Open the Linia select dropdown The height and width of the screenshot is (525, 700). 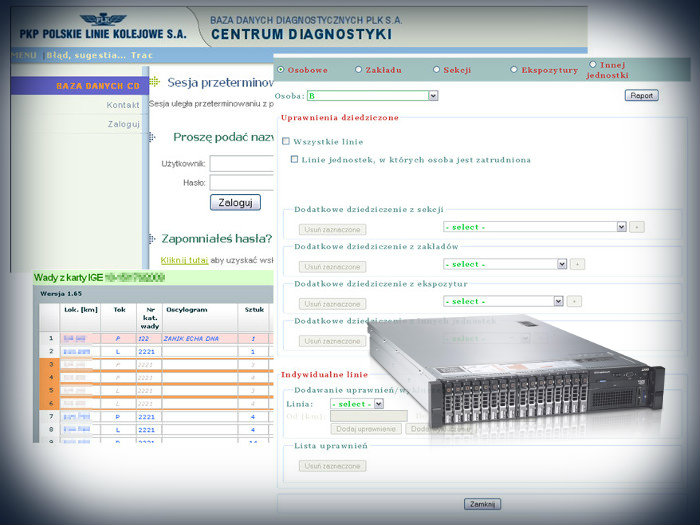pos(378,404)
